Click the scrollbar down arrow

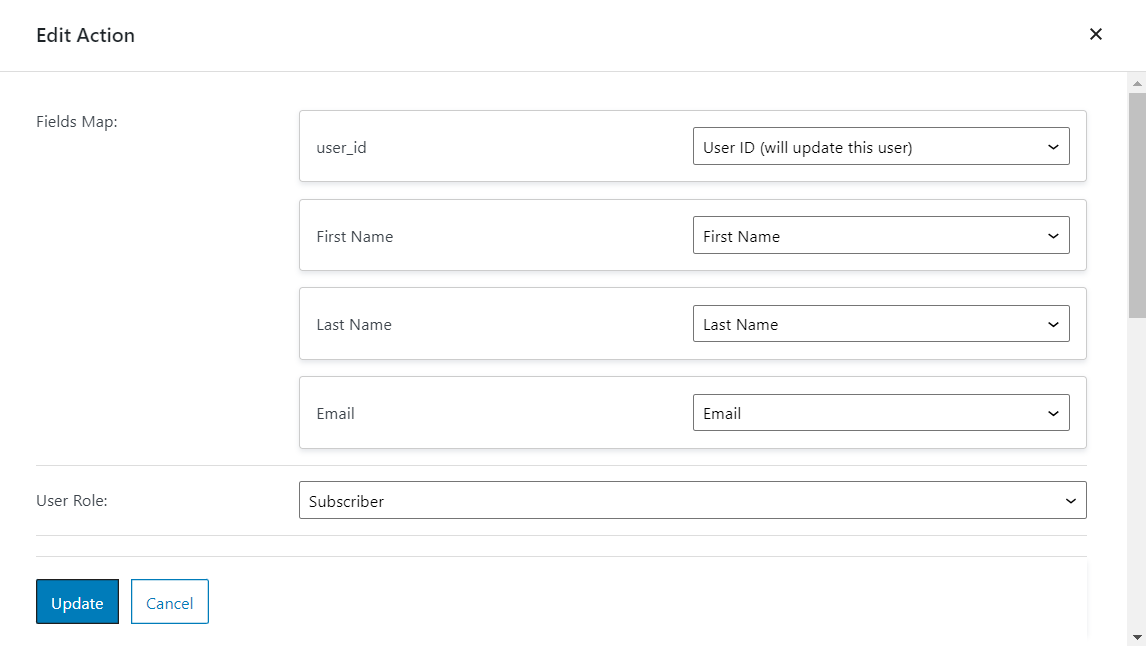1137,638
